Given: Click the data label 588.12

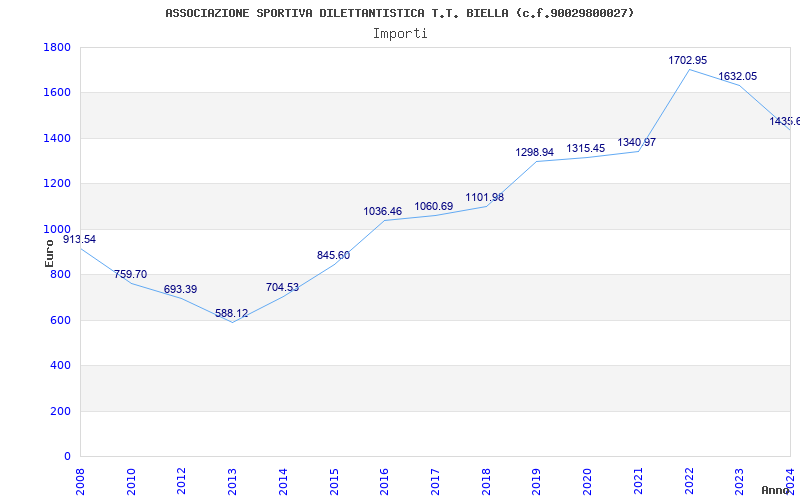Looking at the screenshot, I should (x=231, y=313).
